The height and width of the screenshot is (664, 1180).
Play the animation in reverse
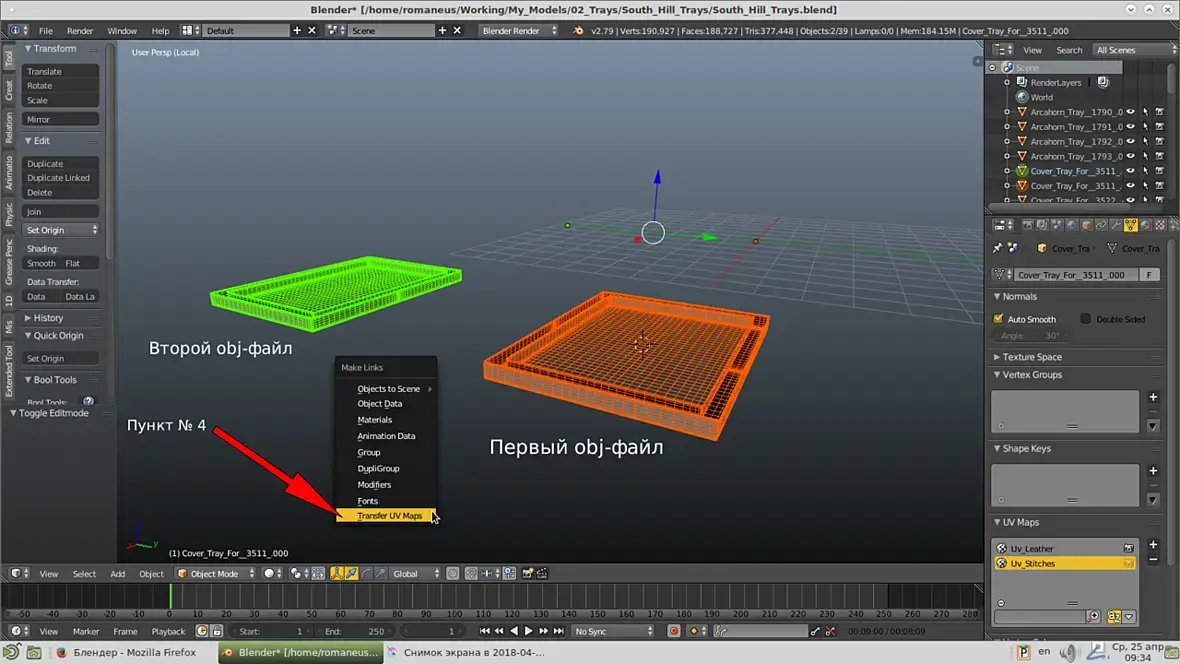pos(514,631)
